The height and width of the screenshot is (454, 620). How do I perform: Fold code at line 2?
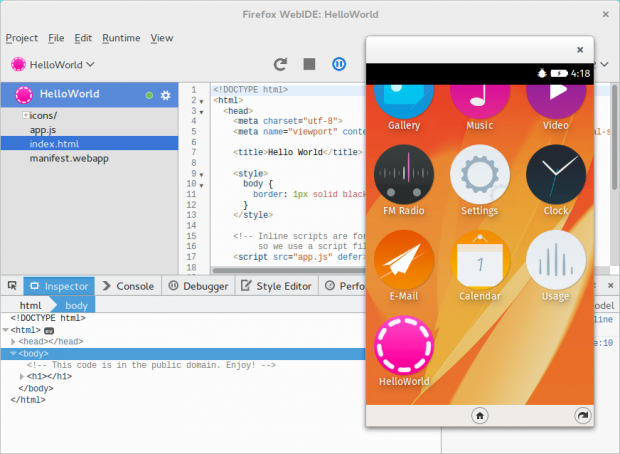coord(201,102)
